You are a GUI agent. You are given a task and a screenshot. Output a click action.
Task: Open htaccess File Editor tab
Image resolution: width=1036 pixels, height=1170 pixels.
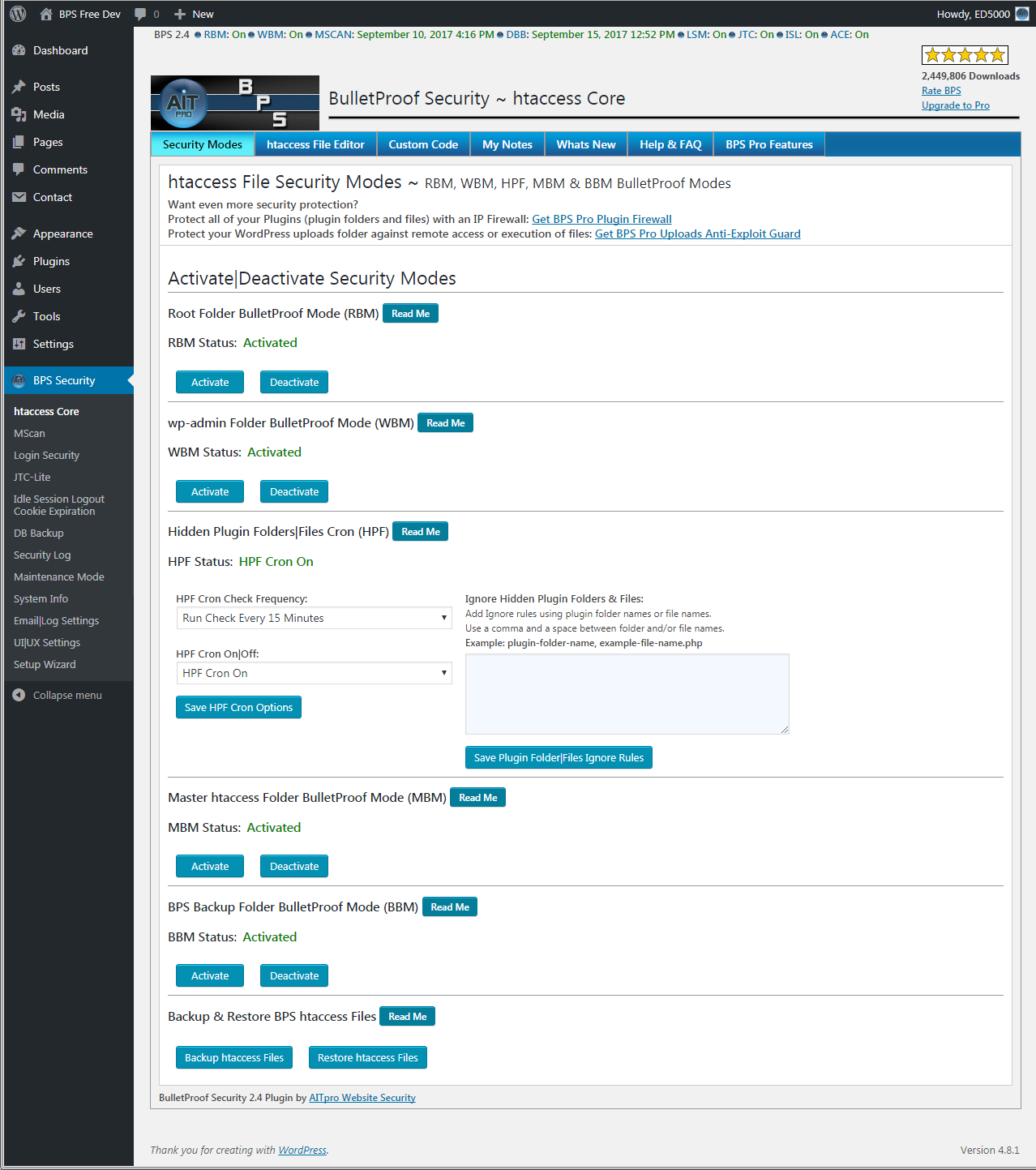pos(315,144)
